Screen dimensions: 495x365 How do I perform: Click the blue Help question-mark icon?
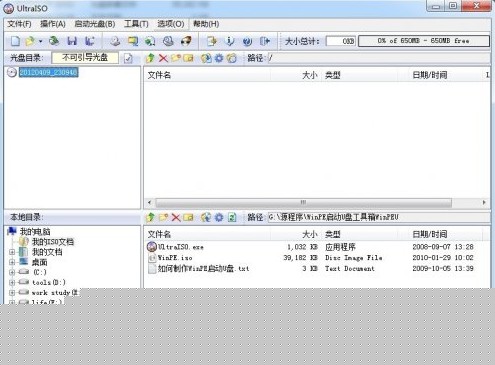[x=247, y=41]
